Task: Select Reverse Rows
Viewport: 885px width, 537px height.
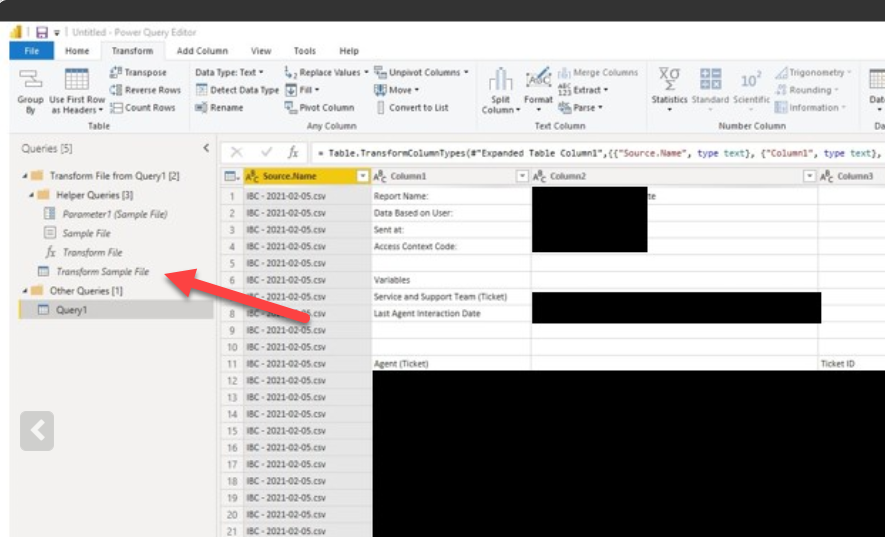Action: click(145, 90)
